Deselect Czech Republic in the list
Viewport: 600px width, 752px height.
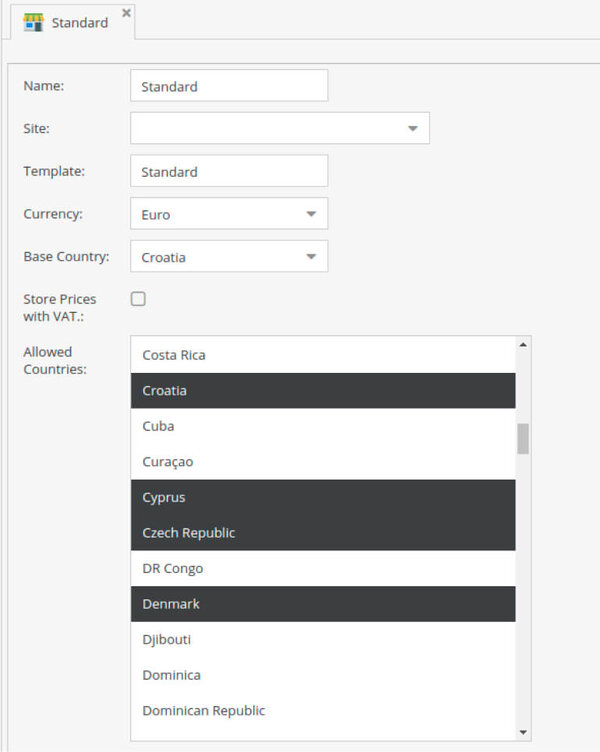(x=323, y=533)
